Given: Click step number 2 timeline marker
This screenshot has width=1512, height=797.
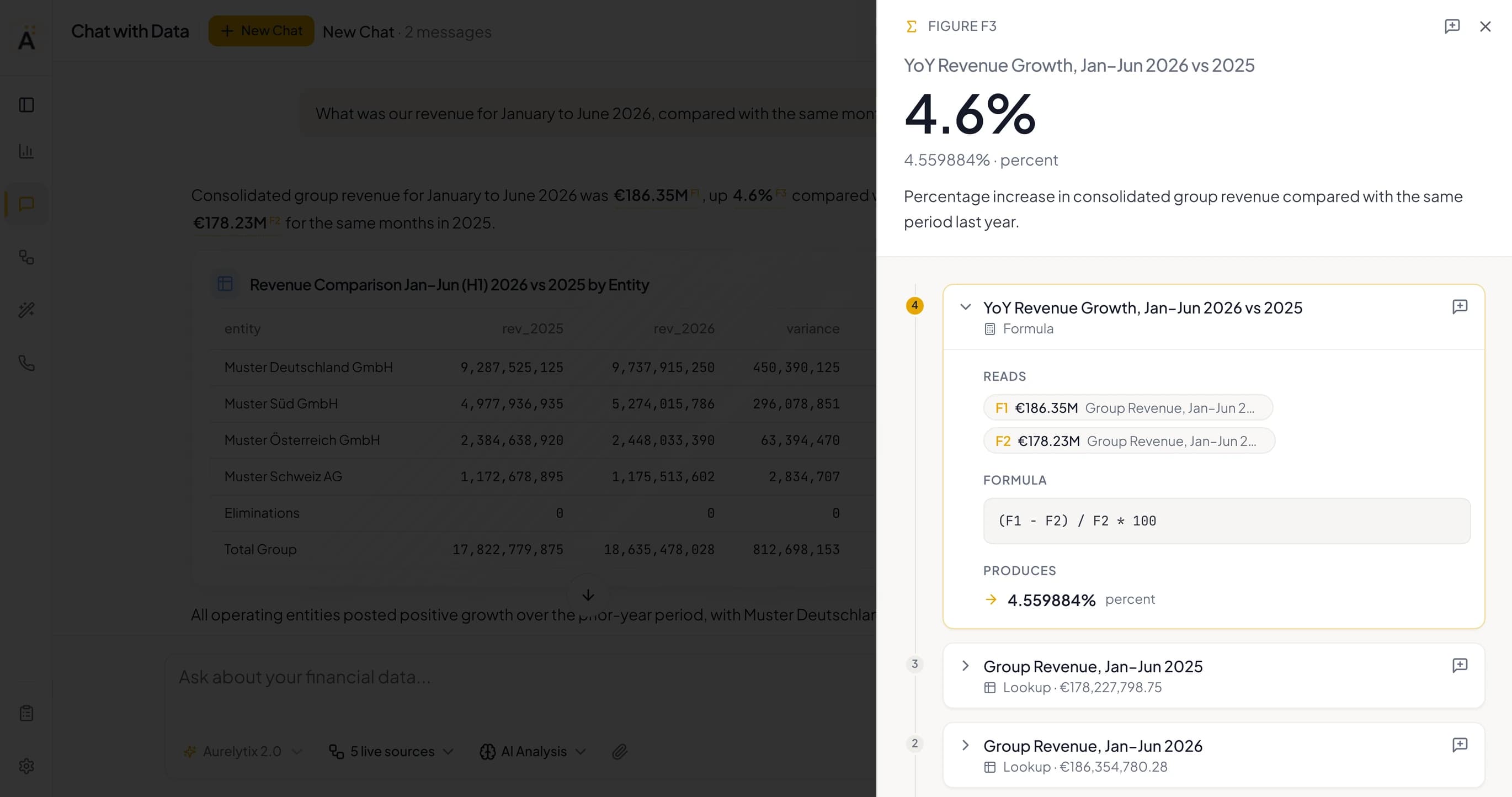Looking at the screenshot, I should click(x=914, y=743).
